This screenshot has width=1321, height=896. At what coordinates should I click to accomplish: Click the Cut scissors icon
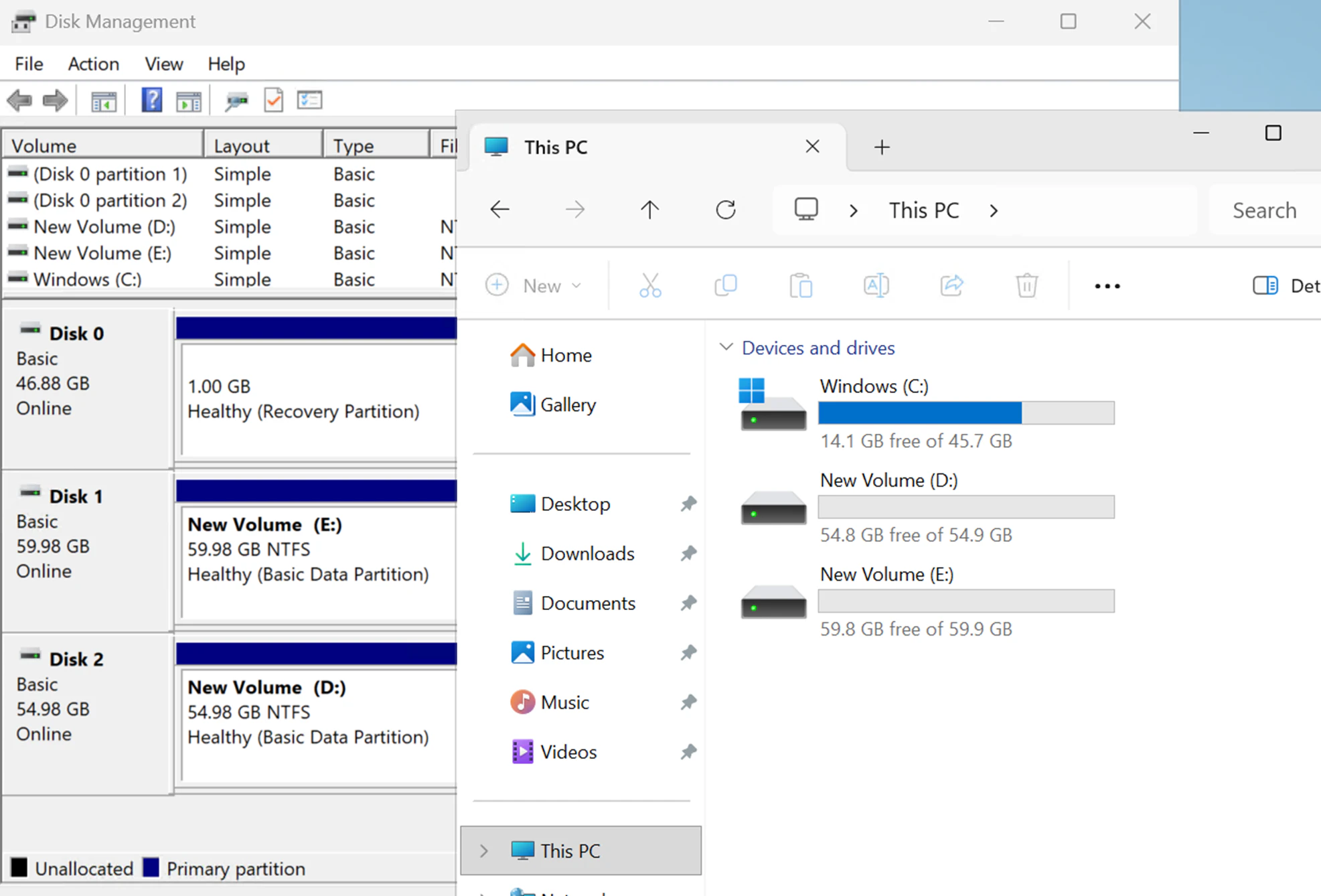pos(650,285)
